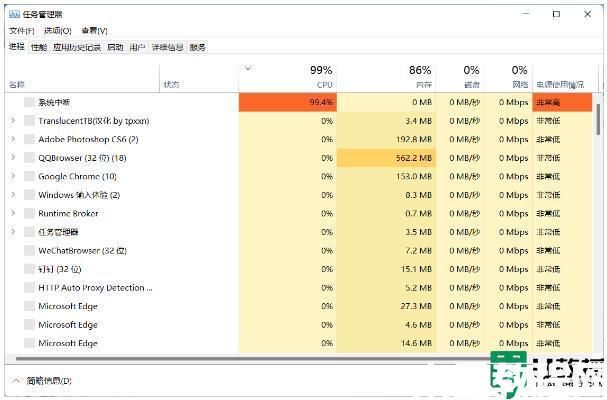
Task: Click the HTTP Auto Proxy Detection icon
Action: [29, 288]
